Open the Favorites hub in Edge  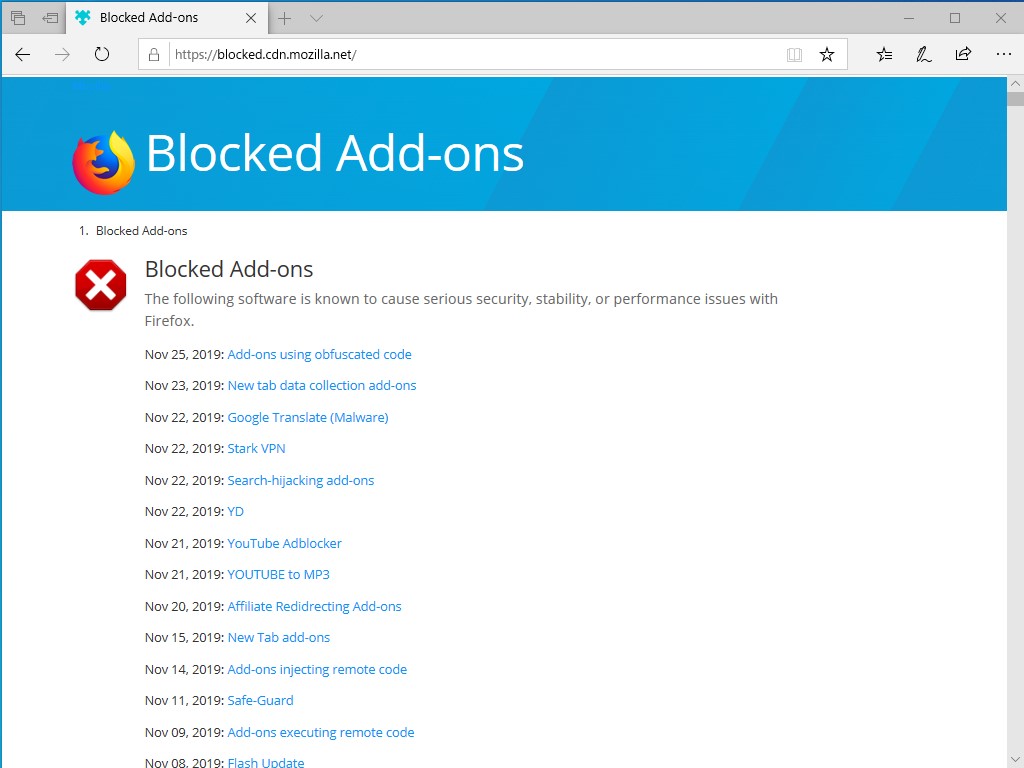coord(884,55)
